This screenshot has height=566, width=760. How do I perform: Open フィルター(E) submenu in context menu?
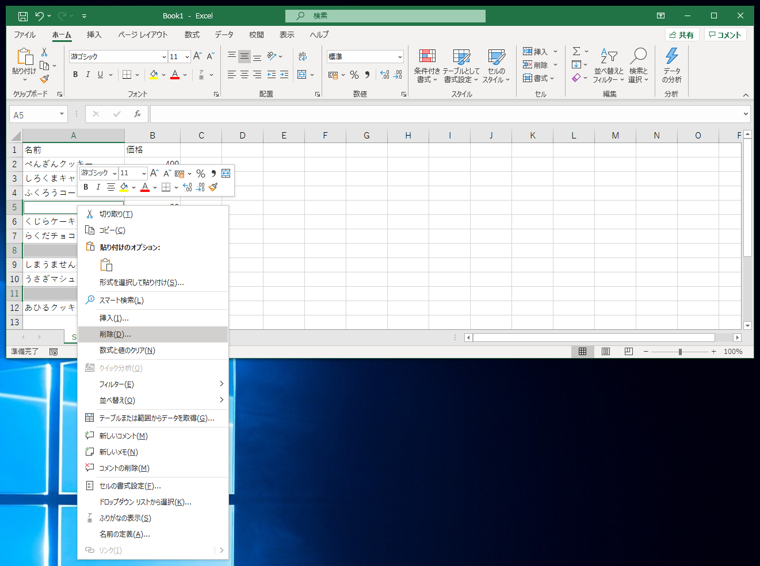coord(153,384)
